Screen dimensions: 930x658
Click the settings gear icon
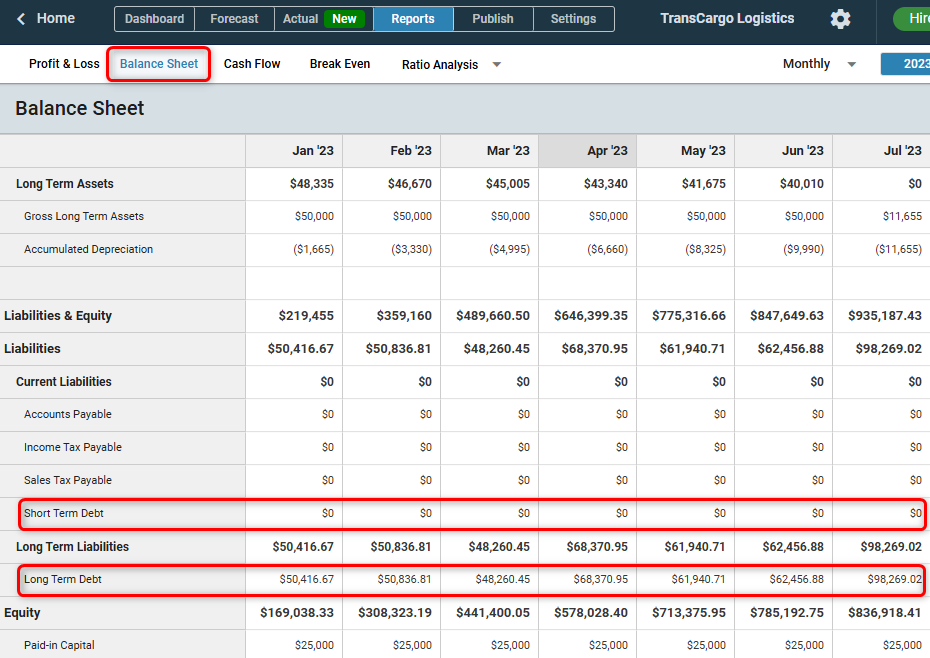click(x=840, y=19)
